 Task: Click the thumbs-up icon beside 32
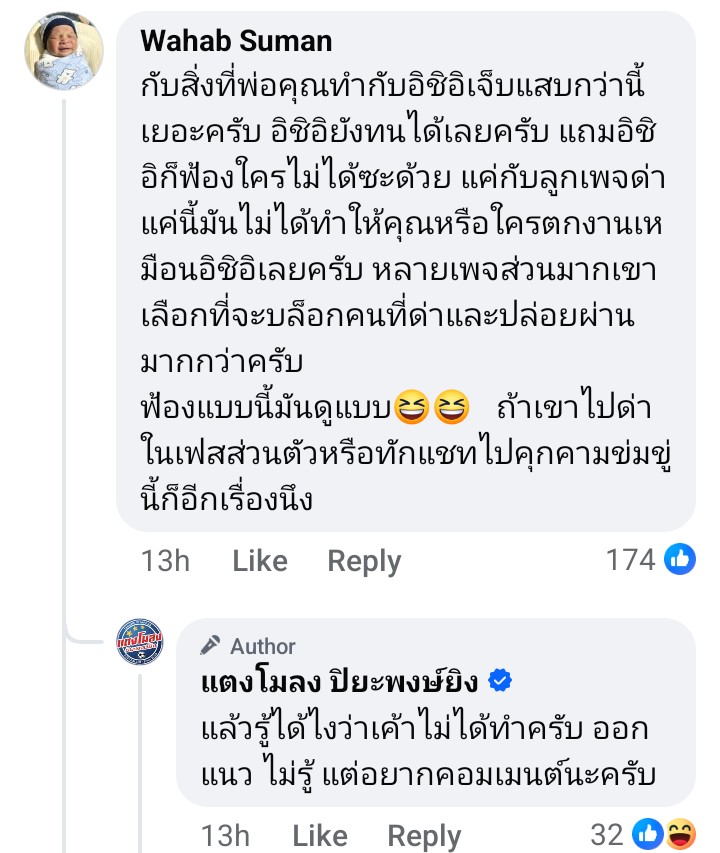[647, 833]
